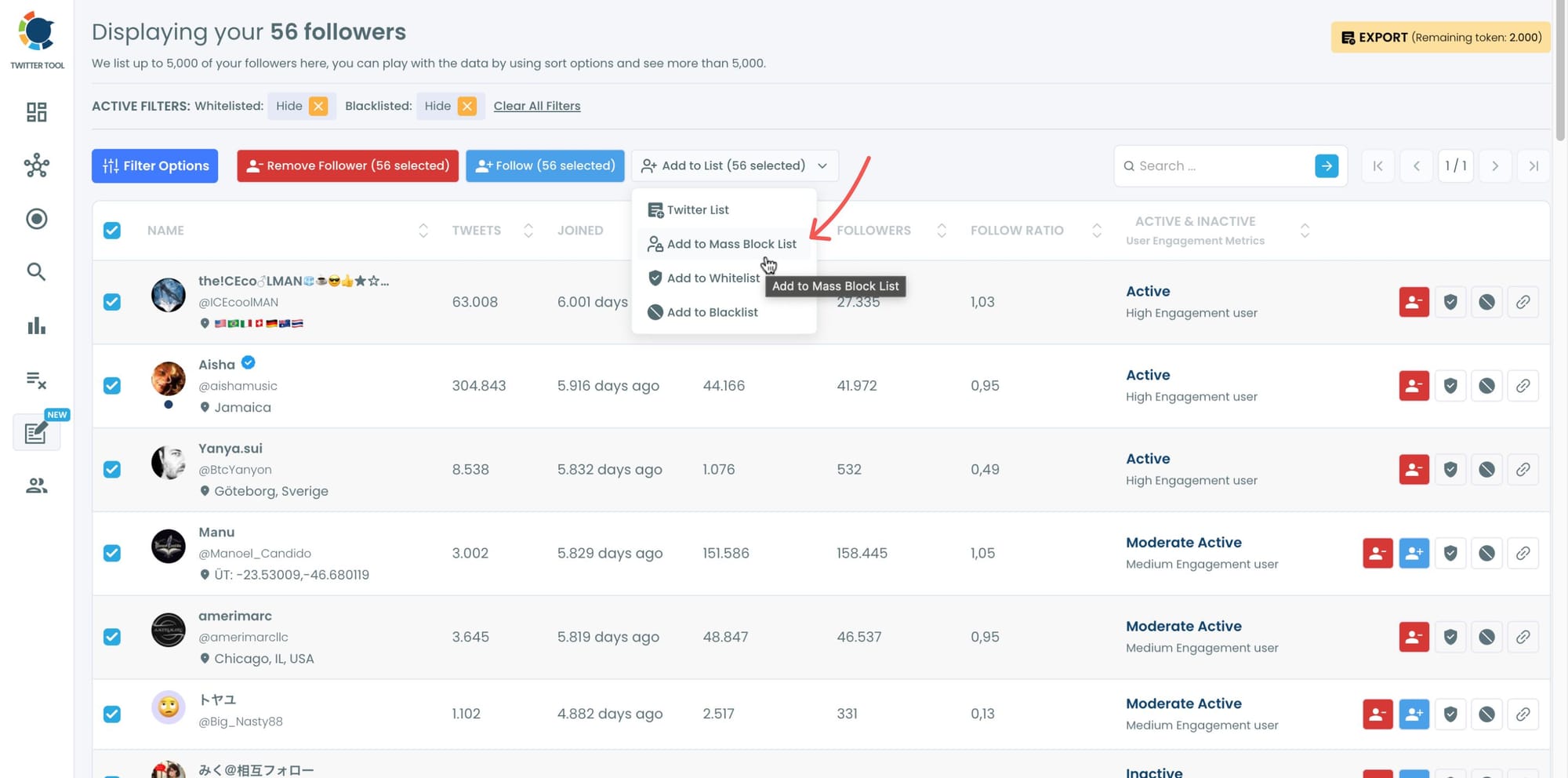Click the EXPORT button
Screen dimensions: 1568x778
pyautogui.click(x=1440, y=38)
